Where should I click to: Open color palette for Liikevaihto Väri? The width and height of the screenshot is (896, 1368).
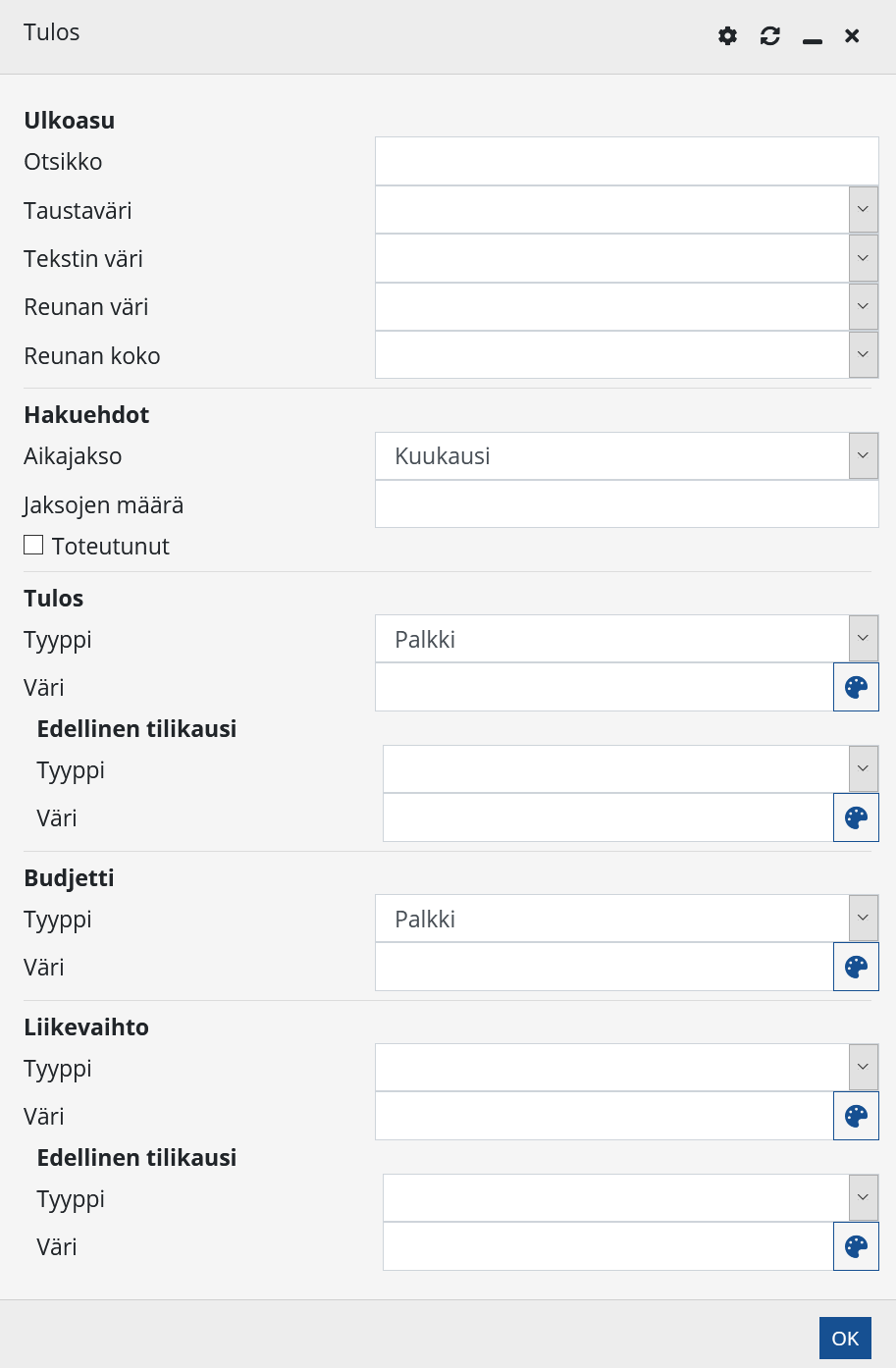pos(856,1116)
